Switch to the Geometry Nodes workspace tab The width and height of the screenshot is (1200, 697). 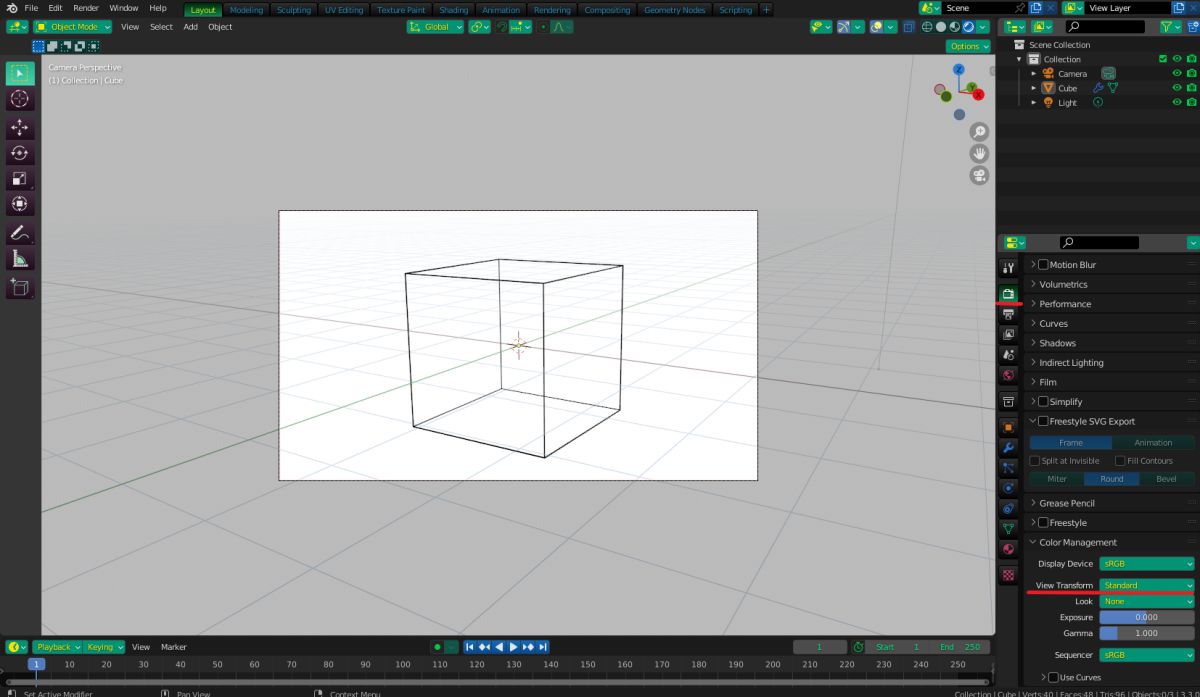click(x=674, y=10)
